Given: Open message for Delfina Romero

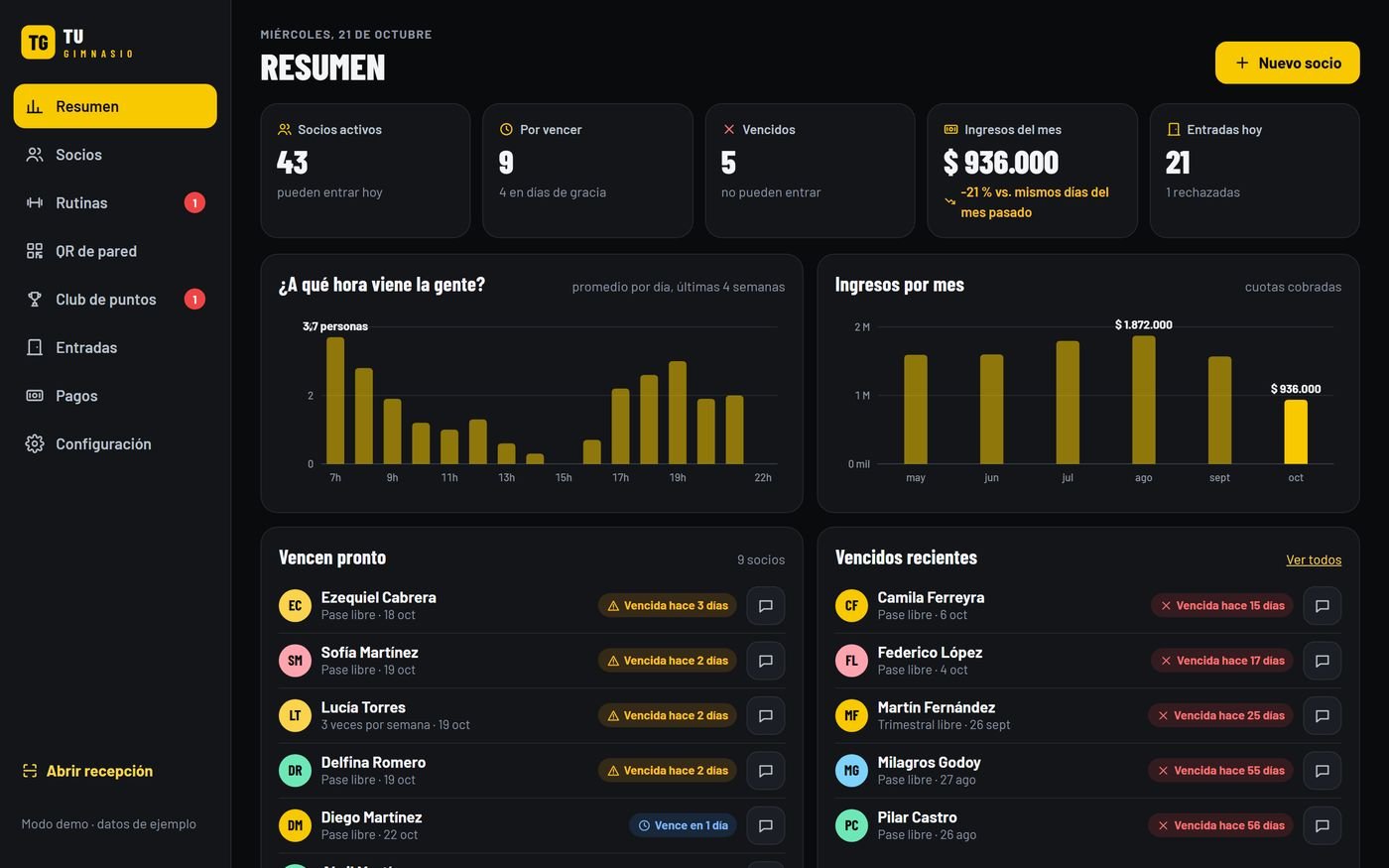Looking at the screenshot, I should coord(766,771).
